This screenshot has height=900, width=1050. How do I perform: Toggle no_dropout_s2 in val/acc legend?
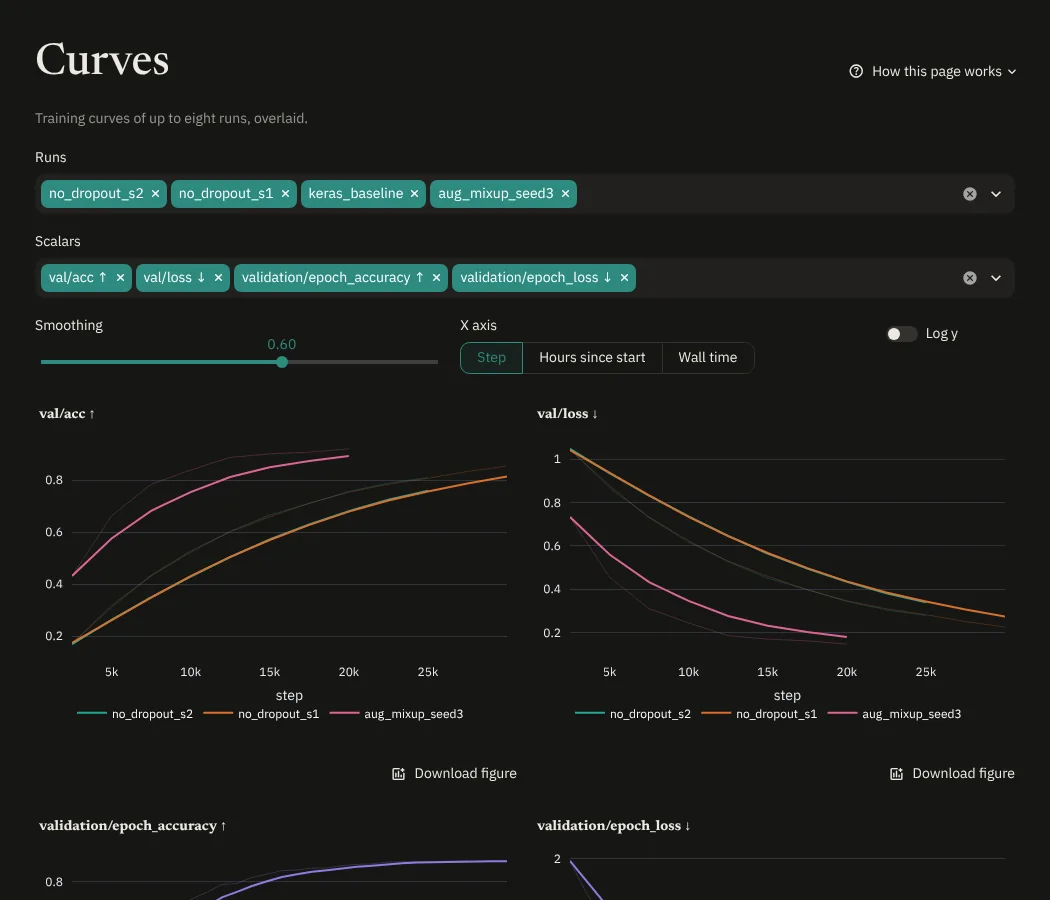[x=135, y=714]
